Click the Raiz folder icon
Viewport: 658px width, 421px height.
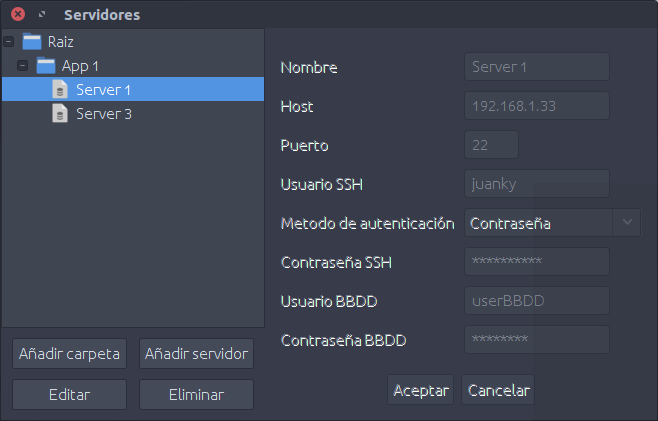click(x=32, y=42)
